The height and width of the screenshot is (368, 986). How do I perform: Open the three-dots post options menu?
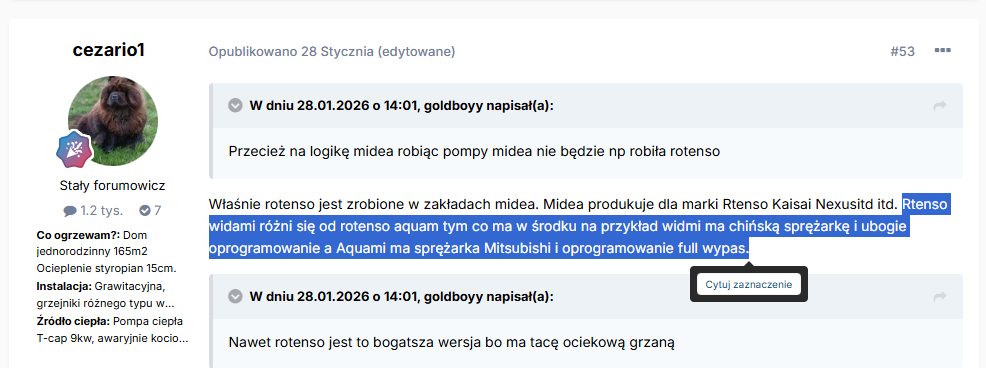point(942,51)
